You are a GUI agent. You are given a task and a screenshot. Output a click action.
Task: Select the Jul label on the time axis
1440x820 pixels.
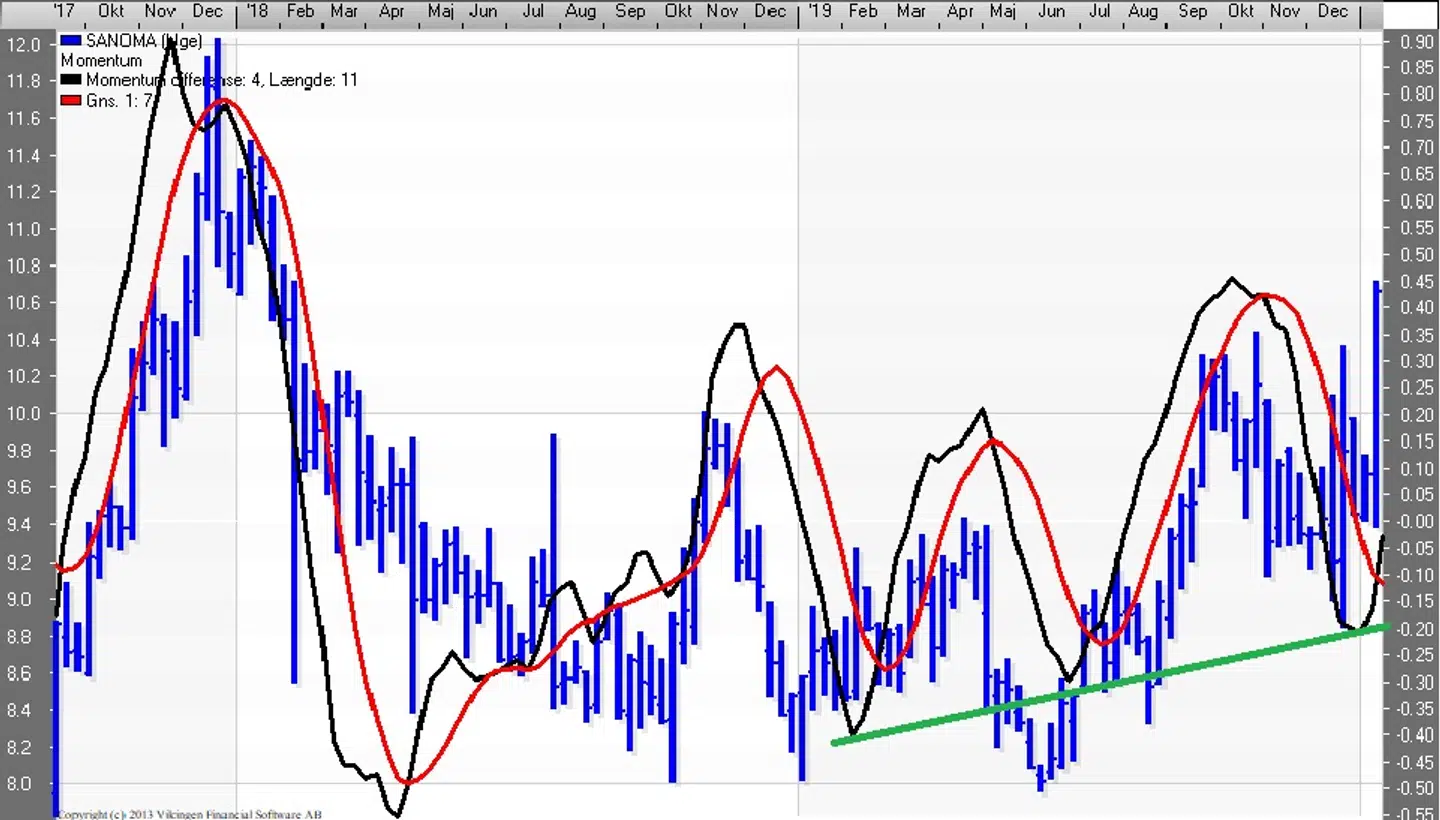pyautogui.click(x=533, y=11)
